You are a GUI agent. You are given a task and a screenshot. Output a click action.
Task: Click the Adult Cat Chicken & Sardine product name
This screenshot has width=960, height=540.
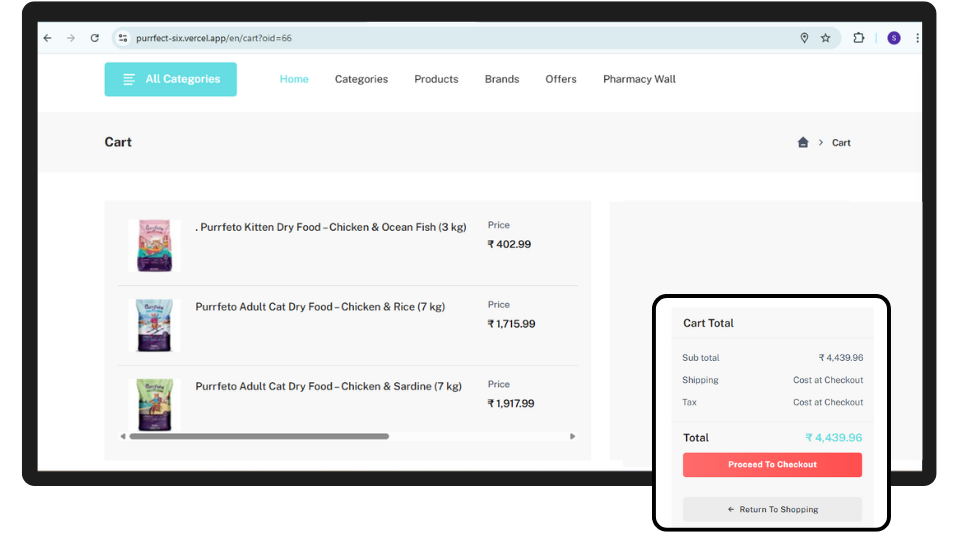(x=328, y=386)
